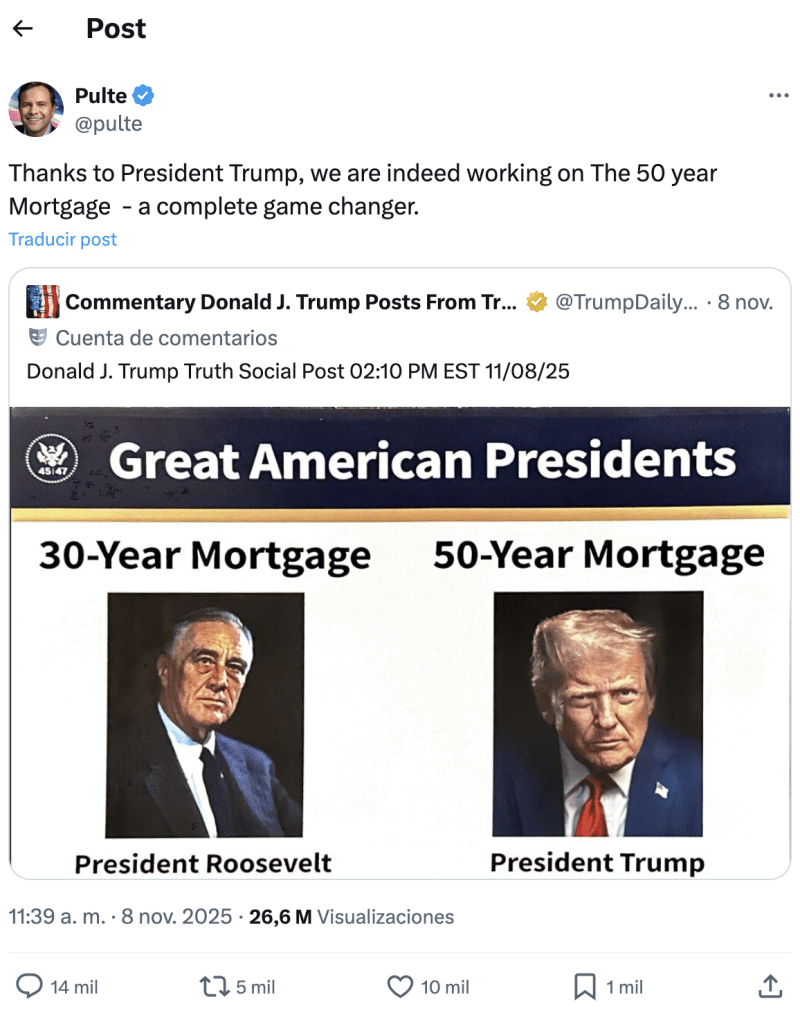Open the @pulte handle link
This screenshot has width=800, height=1024.
point(108,123)
